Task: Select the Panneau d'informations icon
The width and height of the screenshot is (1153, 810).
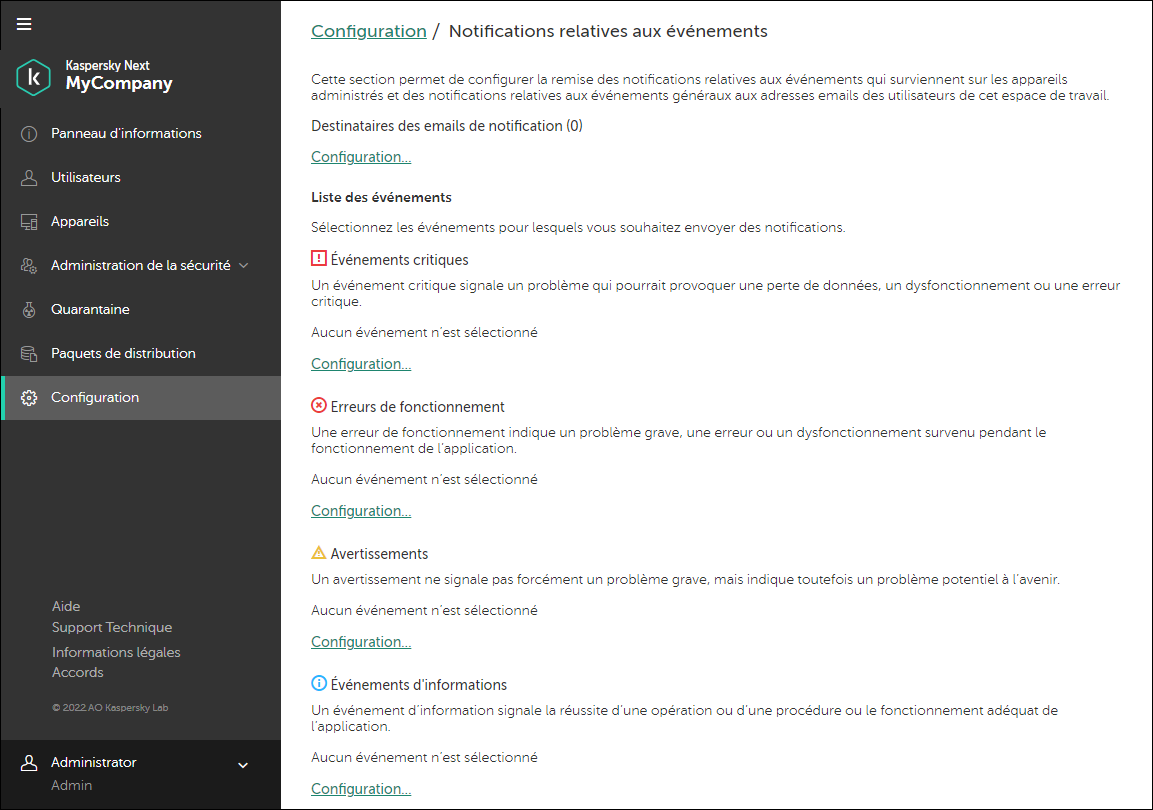Action: point(29,132)
